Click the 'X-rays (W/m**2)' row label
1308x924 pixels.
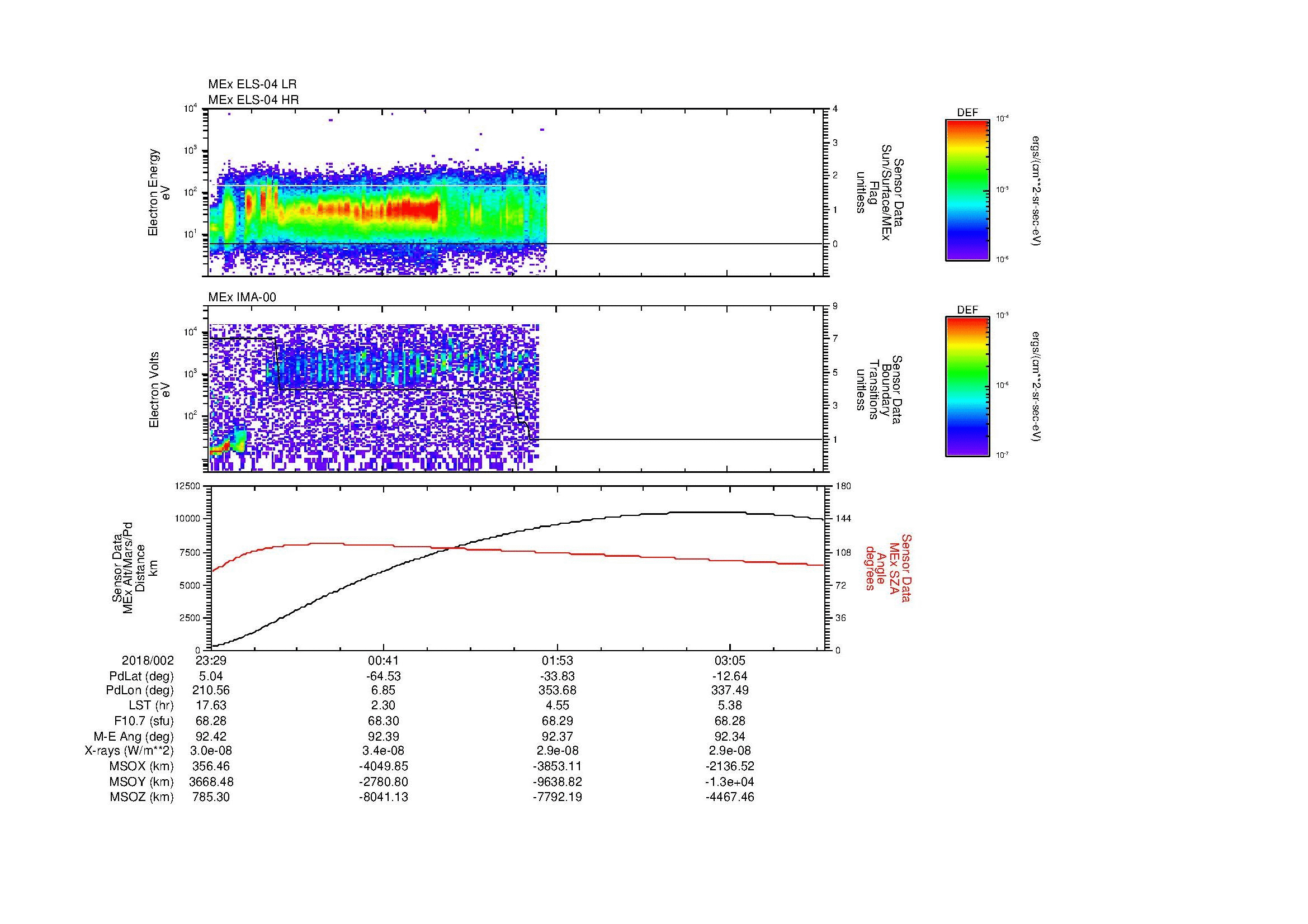point(129,751)
